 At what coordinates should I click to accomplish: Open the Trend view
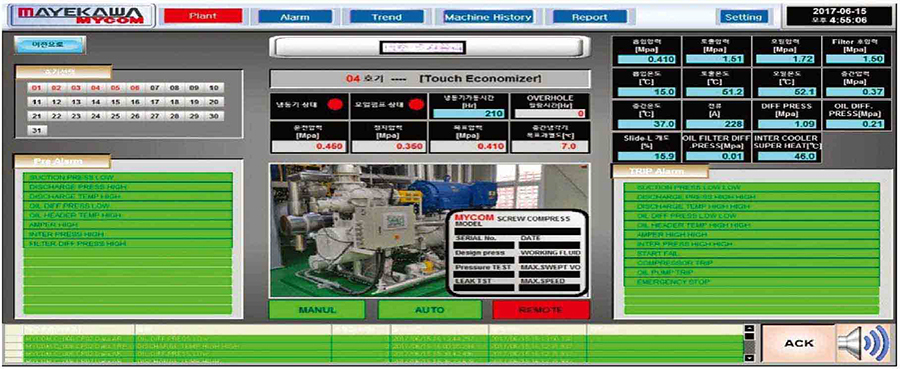[x=386, y=17]
